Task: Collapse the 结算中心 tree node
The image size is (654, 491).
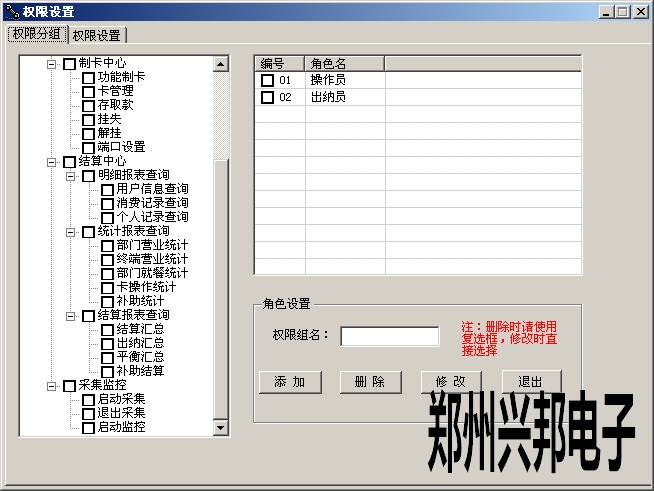Action: pos(51,162)
